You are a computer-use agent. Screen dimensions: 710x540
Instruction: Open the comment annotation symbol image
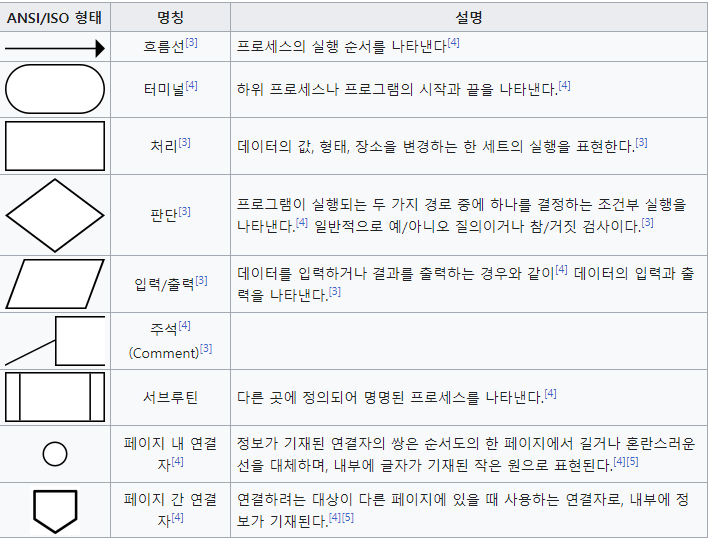(x=55, y=340)
